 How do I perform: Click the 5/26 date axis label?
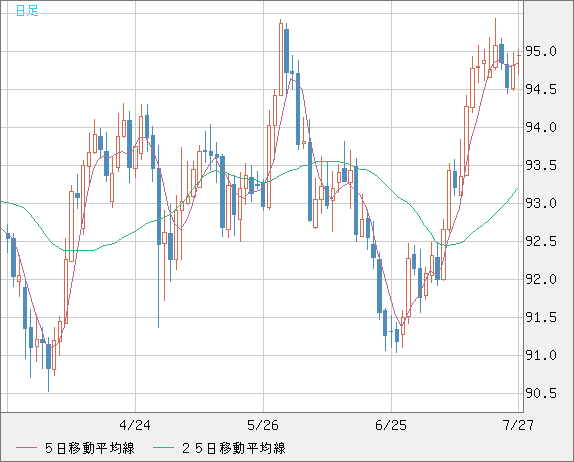[x=263, y=425]
